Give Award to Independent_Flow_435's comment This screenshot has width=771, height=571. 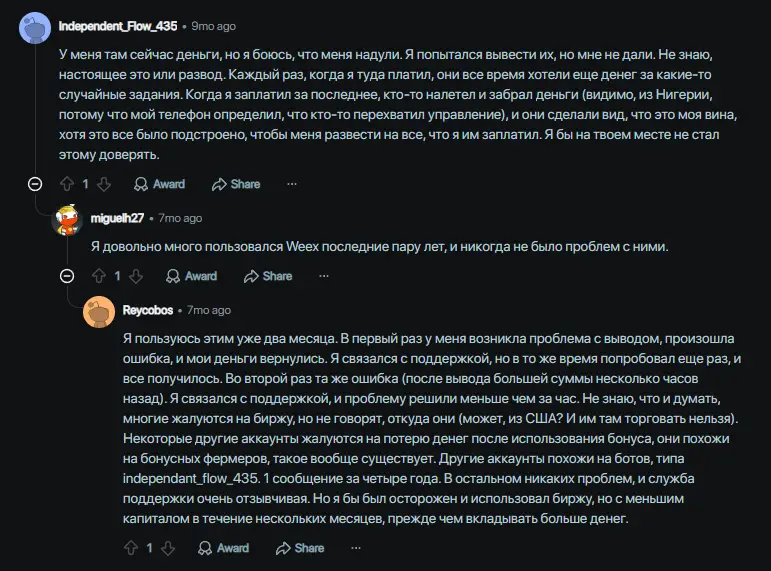(159, 184)
